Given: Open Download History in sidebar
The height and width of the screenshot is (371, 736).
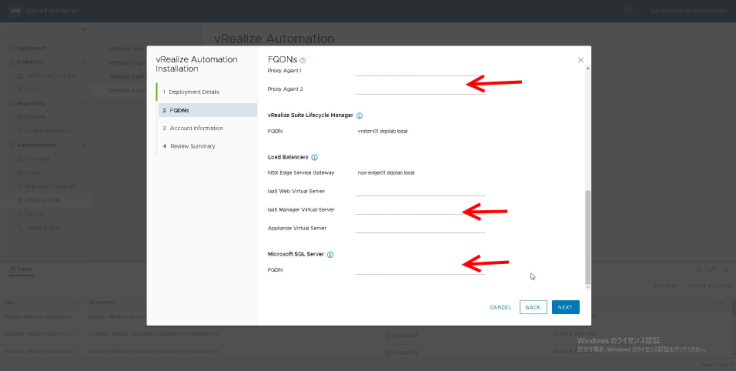Looking at the screenshot, I should click(x=48, y=131).
